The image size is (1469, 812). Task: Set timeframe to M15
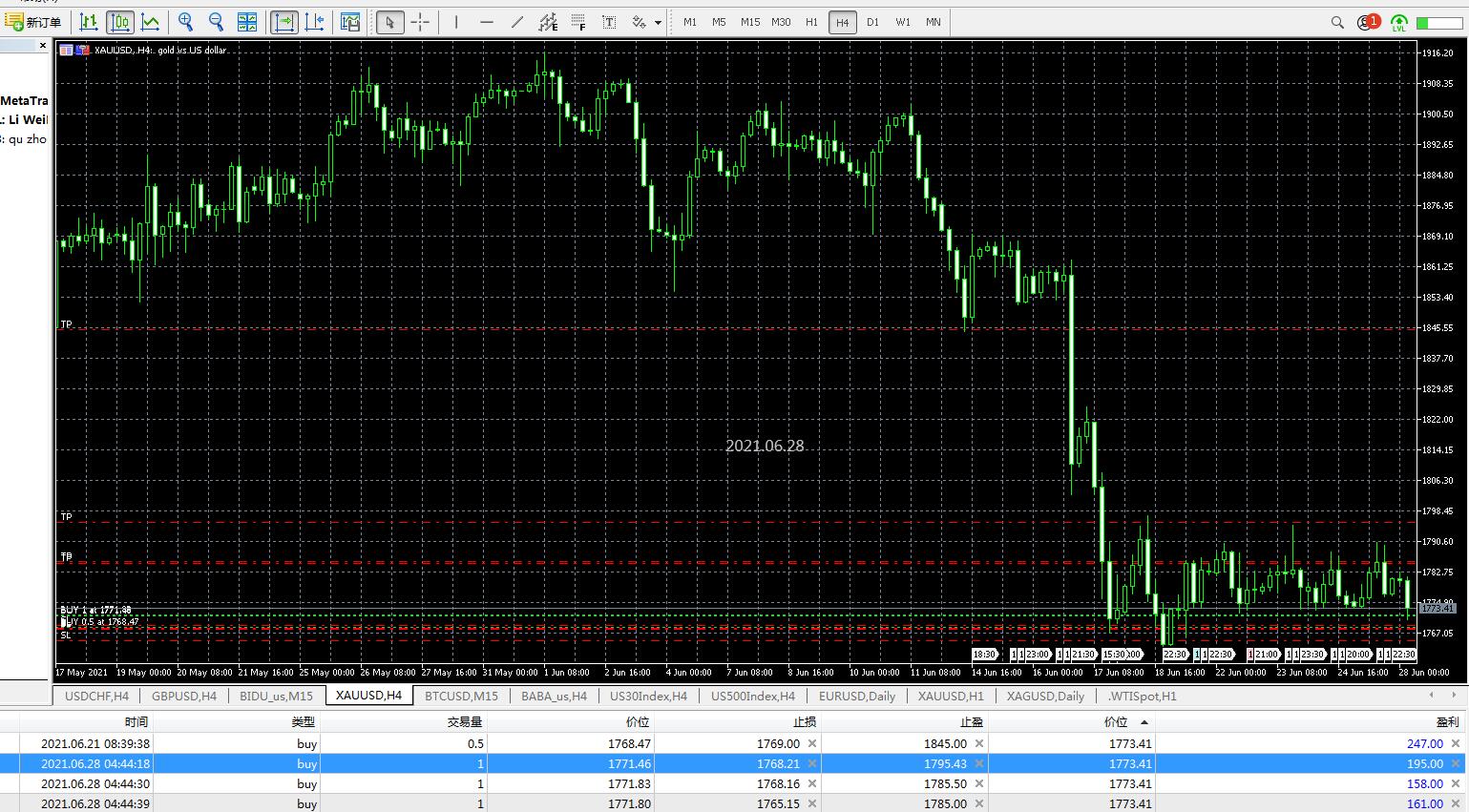pyautogui.click(x=750, y=22)
